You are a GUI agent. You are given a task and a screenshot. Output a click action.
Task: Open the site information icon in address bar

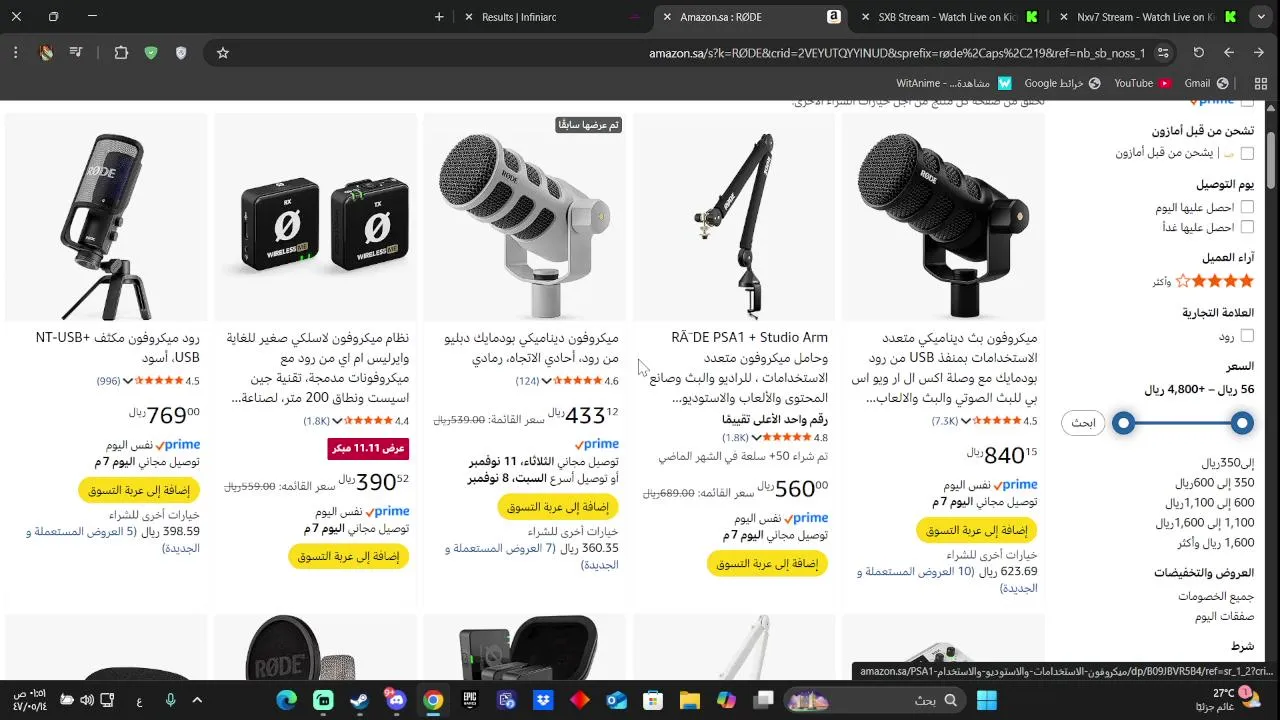[x=1163, y=53]
